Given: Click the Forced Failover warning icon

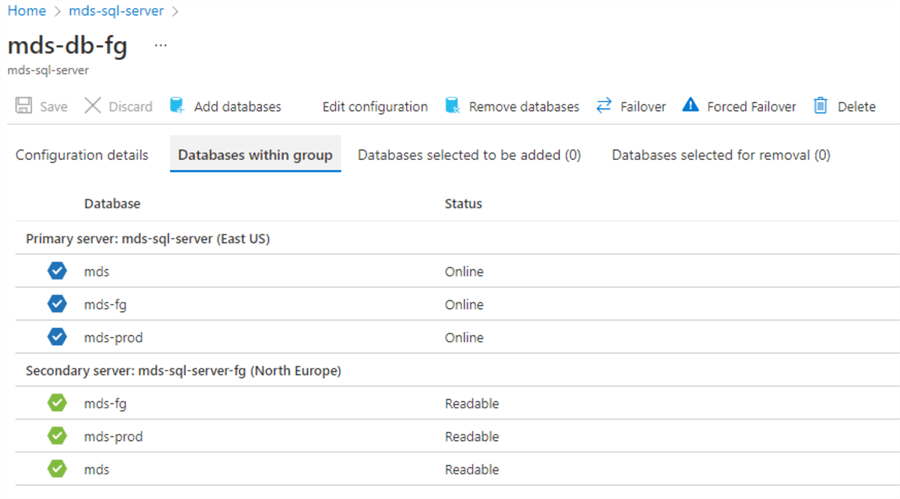Looking at the screenshot, I should coord(690,106).
